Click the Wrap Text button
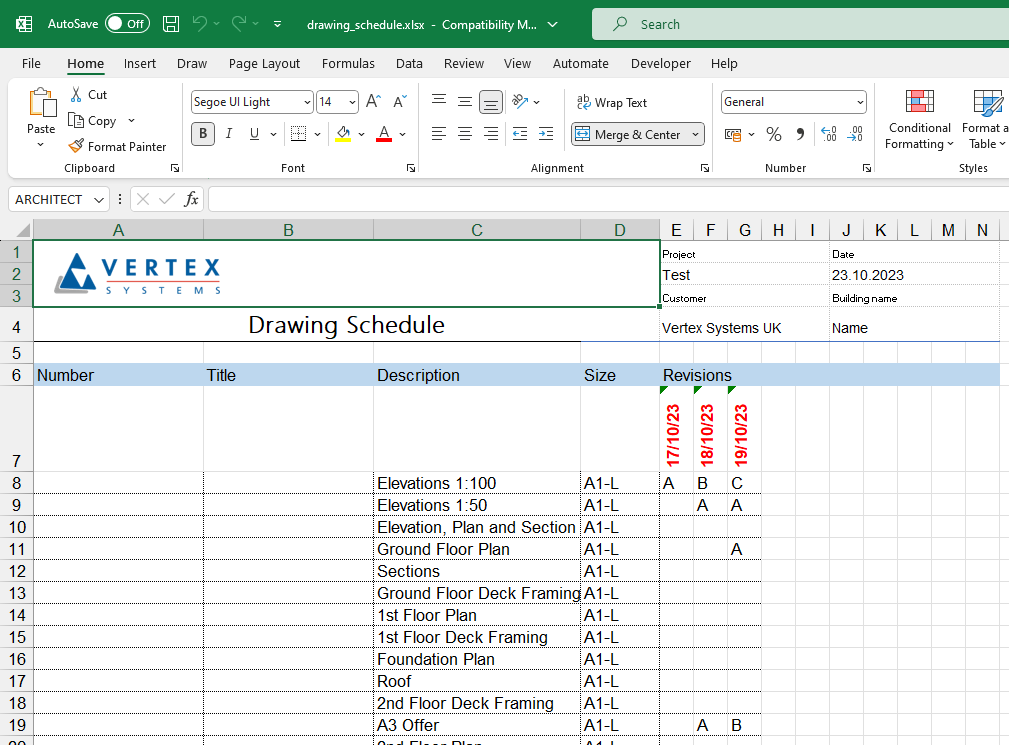1009x745 pixels. (612, 102)
